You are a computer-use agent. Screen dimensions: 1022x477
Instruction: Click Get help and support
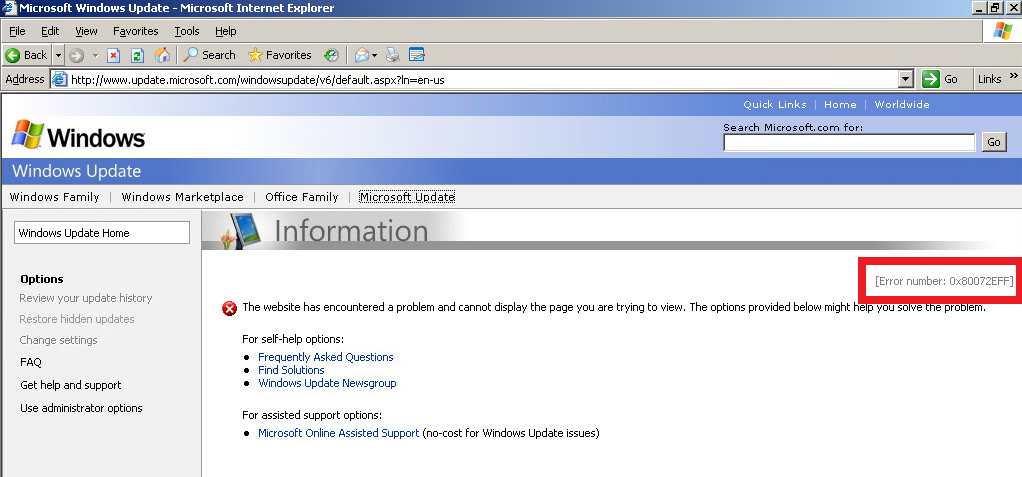tap(70, 385)
